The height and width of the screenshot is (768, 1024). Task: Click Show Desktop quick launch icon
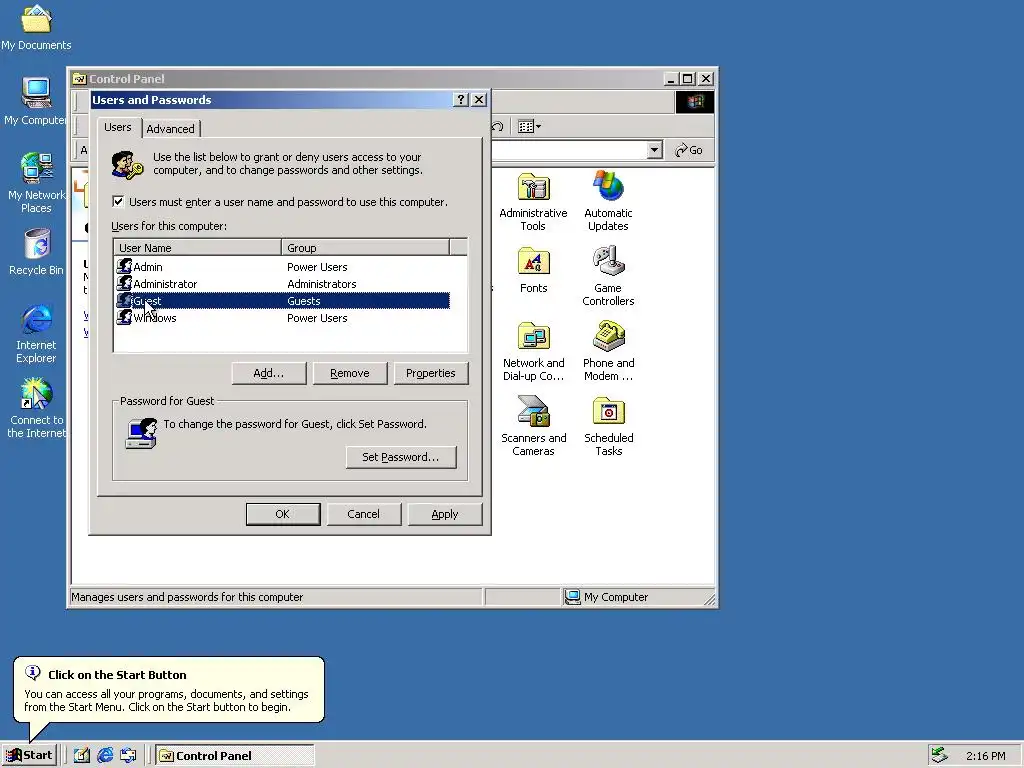click(82, 755)
